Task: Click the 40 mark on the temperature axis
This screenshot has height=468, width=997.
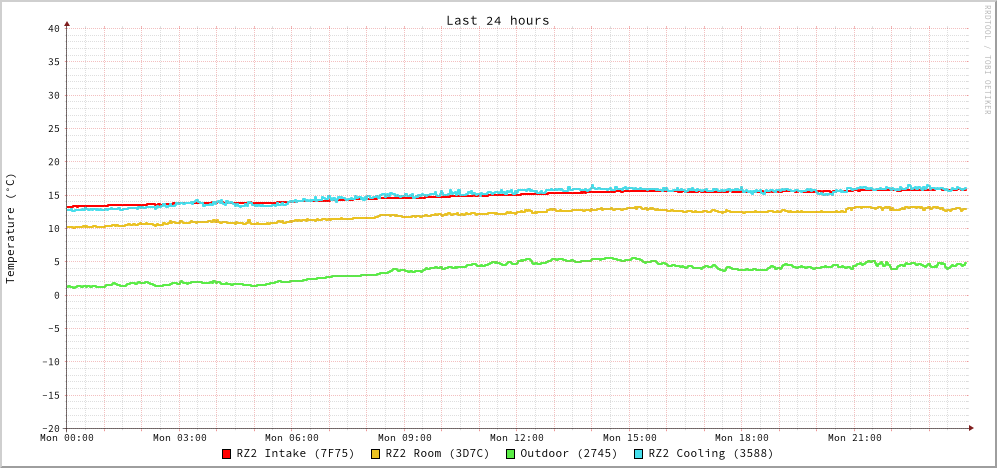Action: [x=53, y=28]
